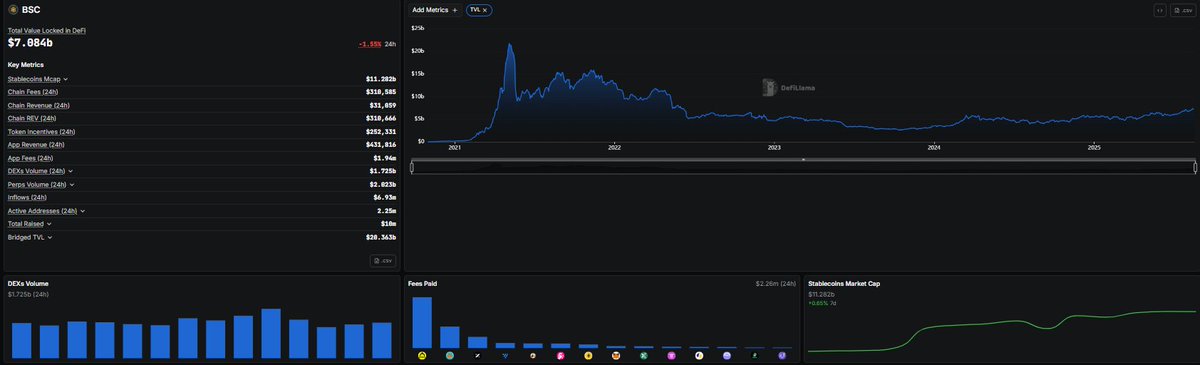Select the TVL metric tab

tap(475, 9)
